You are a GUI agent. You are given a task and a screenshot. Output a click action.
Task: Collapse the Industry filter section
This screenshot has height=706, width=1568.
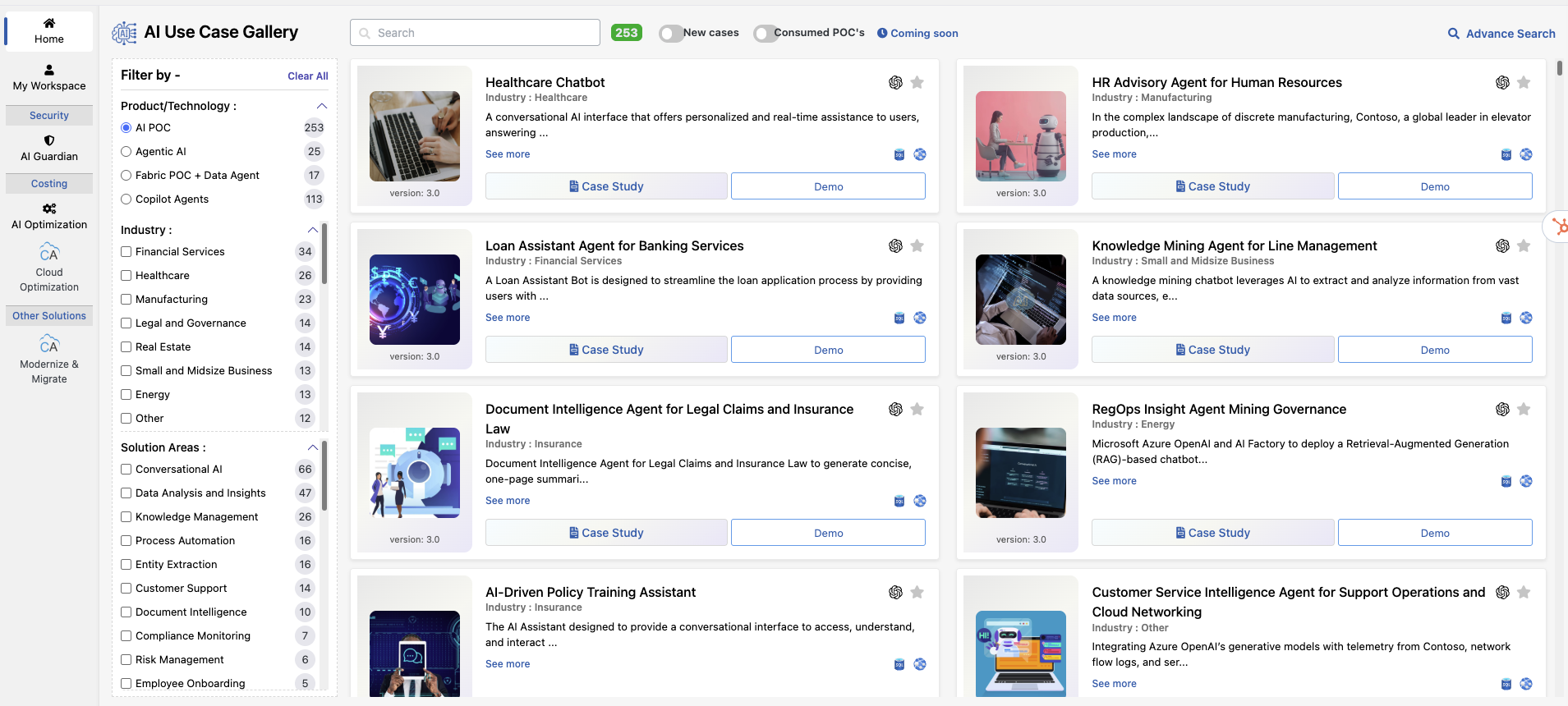[x=312, y=230]
